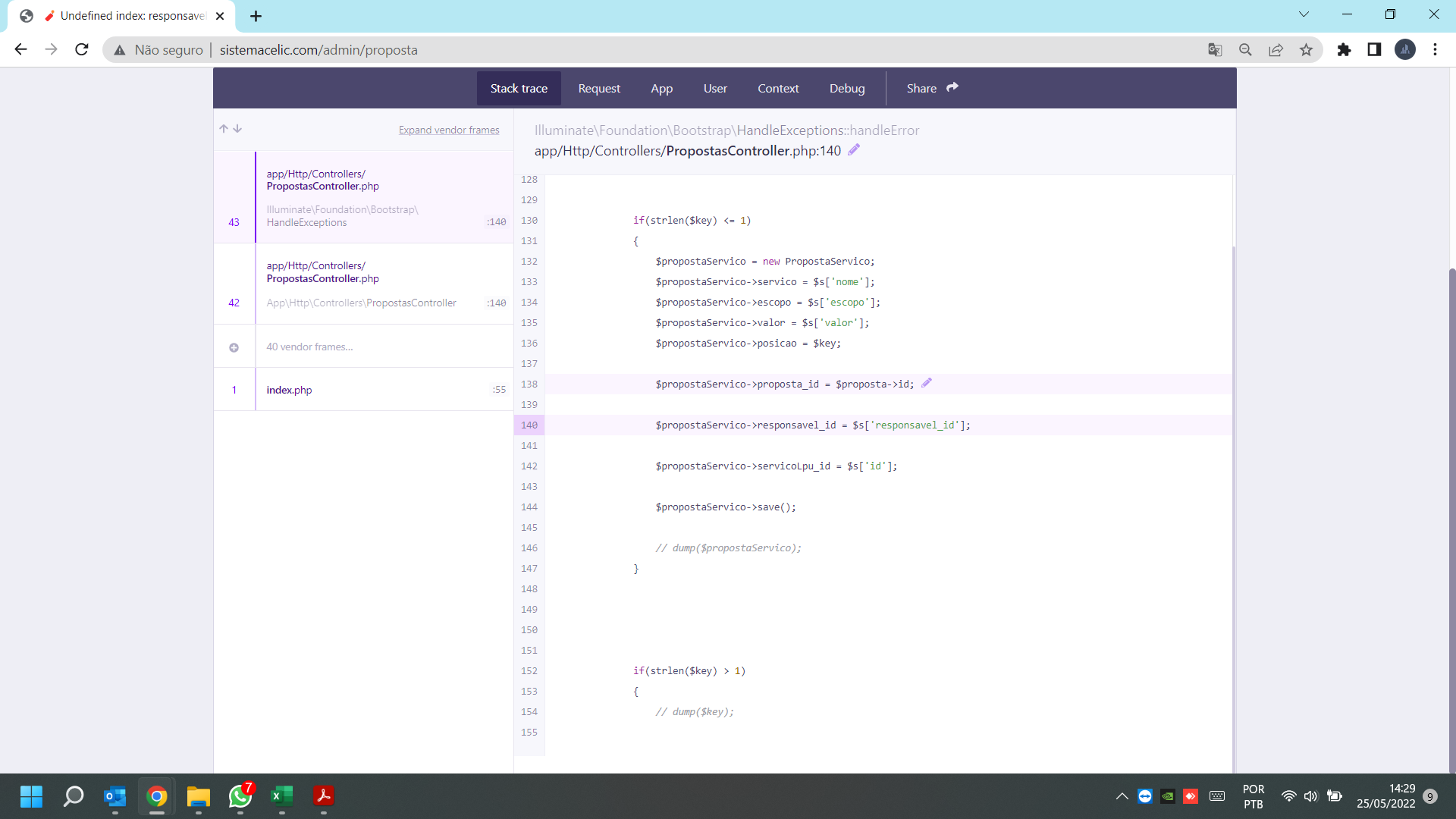Toggle the Chrome side panel

1374,50
